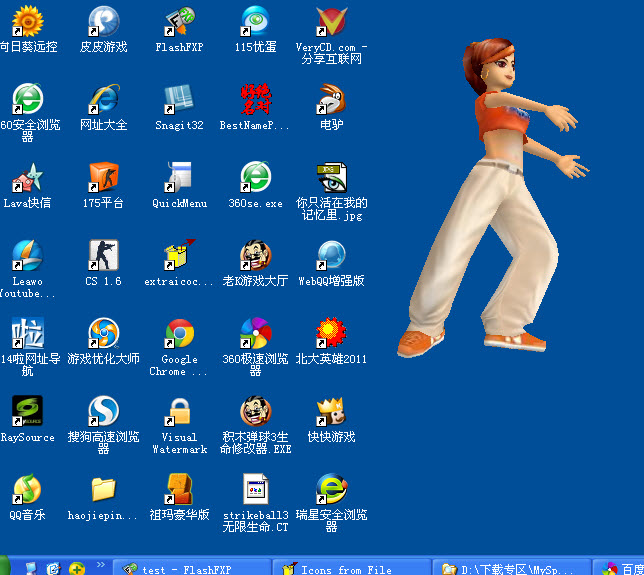Select the 360se.exe icon
The height and width of the screenshot is (575, 644).
pos(255,178)
